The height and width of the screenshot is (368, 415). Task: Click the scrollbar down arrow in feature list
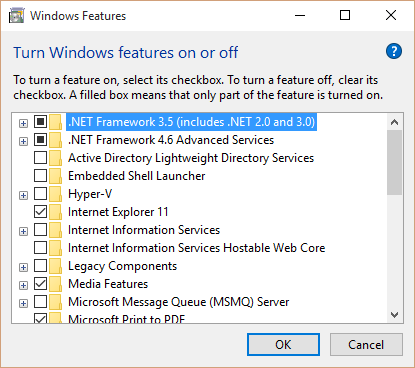[395, 315]
